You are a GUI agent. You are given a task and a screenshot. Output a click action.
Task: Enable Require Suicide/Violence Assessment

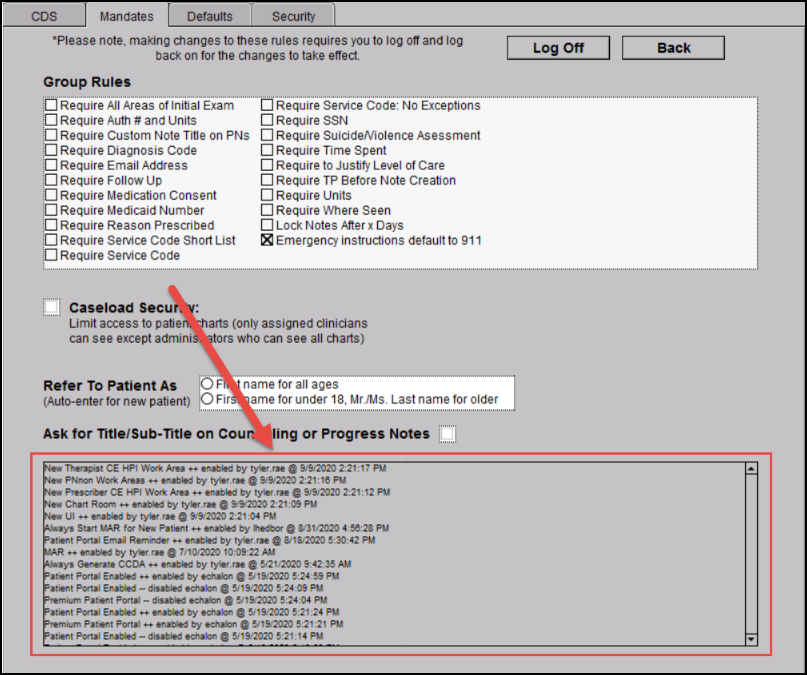coord(267,136)
